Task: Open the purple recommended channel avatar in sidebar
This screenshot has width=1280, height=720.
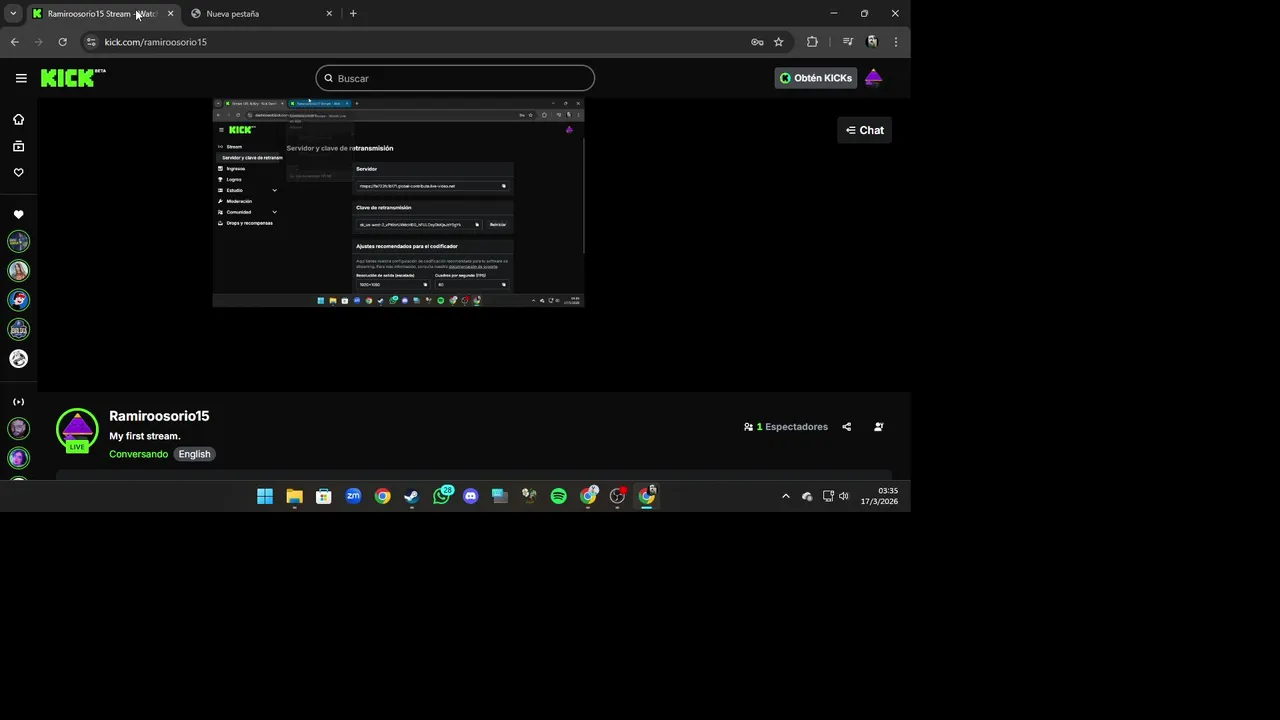Action: click(18, 458)
